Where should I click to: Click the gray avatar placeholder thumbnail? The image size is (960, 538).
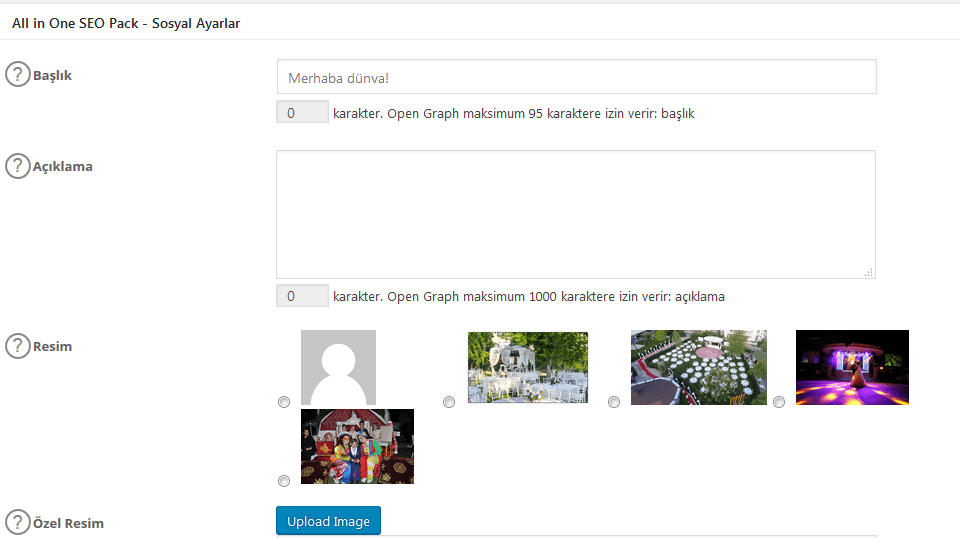pyautogui.click(x=339, y=367)
